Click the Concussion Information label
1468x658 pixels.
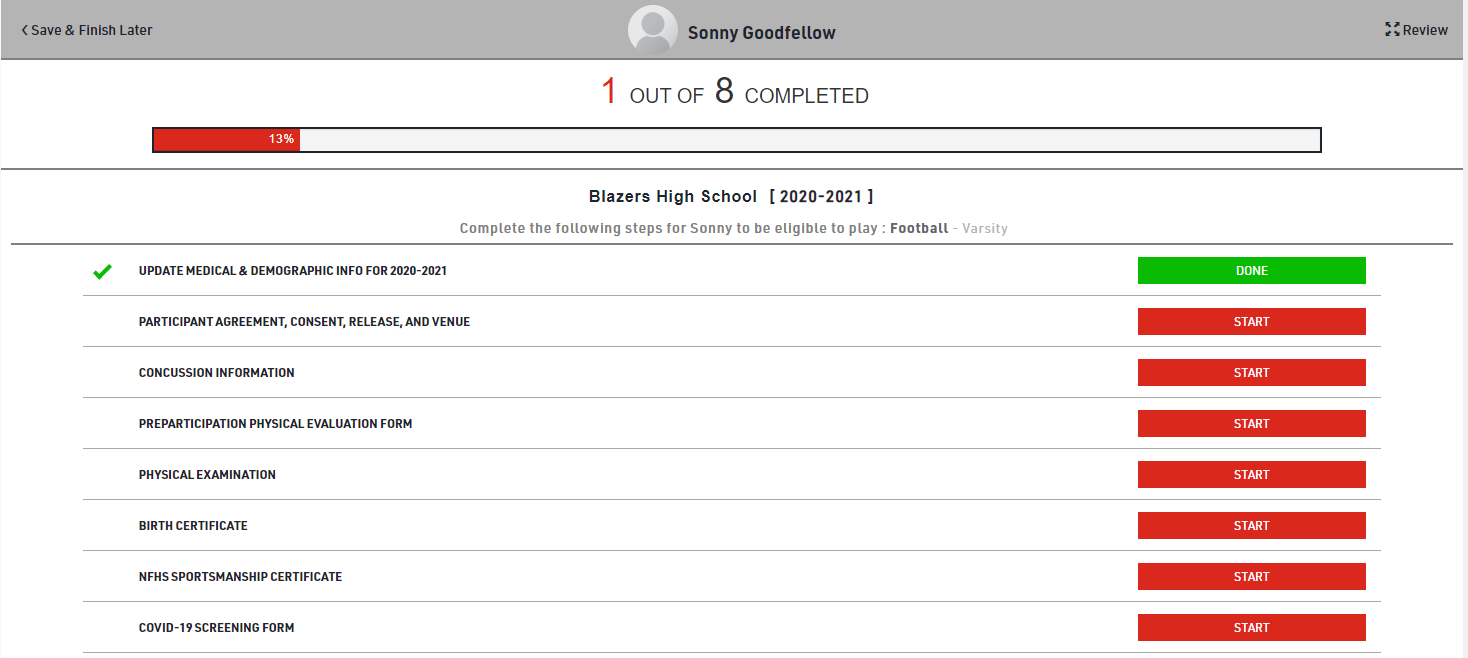tap(216, 373)
